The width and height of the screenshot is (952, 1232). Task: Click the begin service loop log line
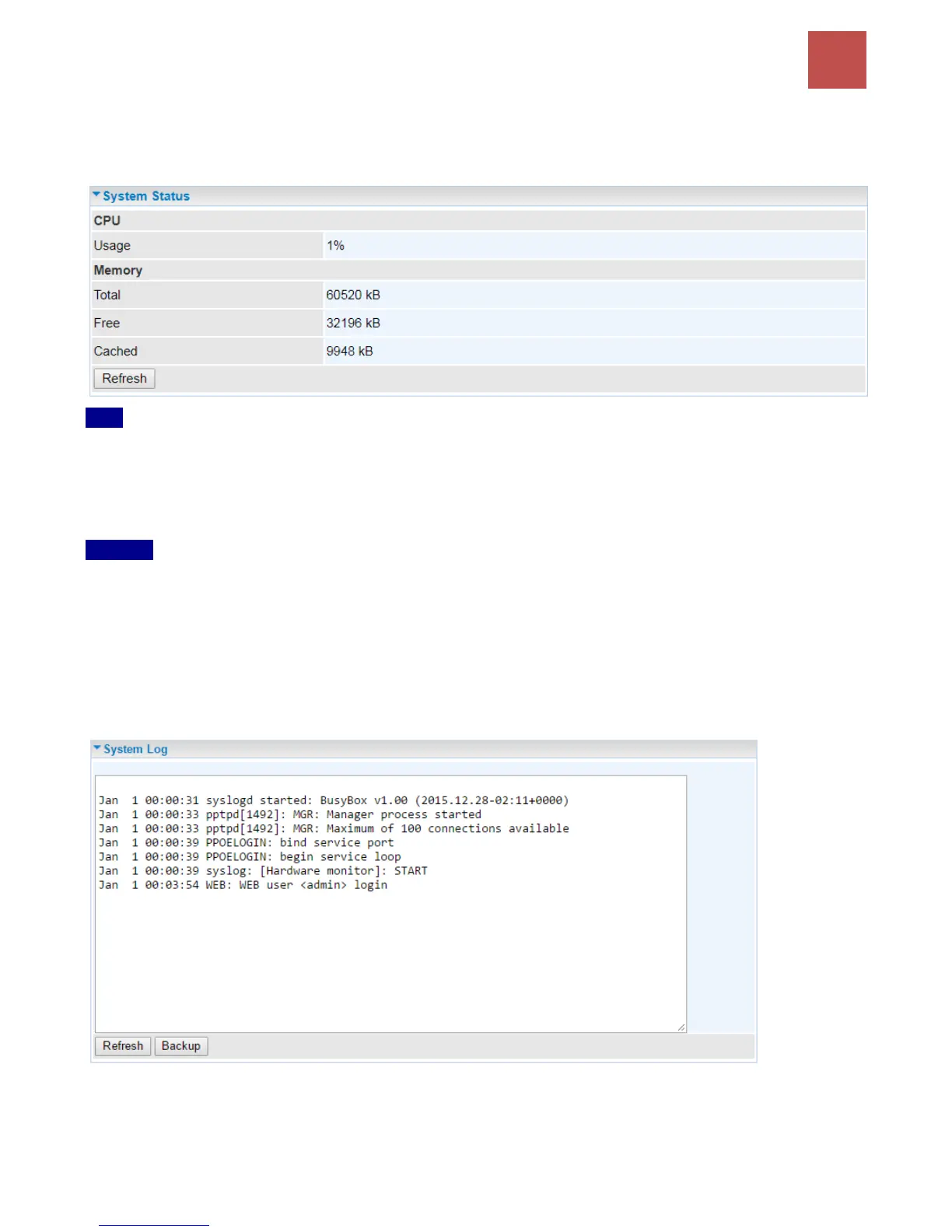(250, 856)
